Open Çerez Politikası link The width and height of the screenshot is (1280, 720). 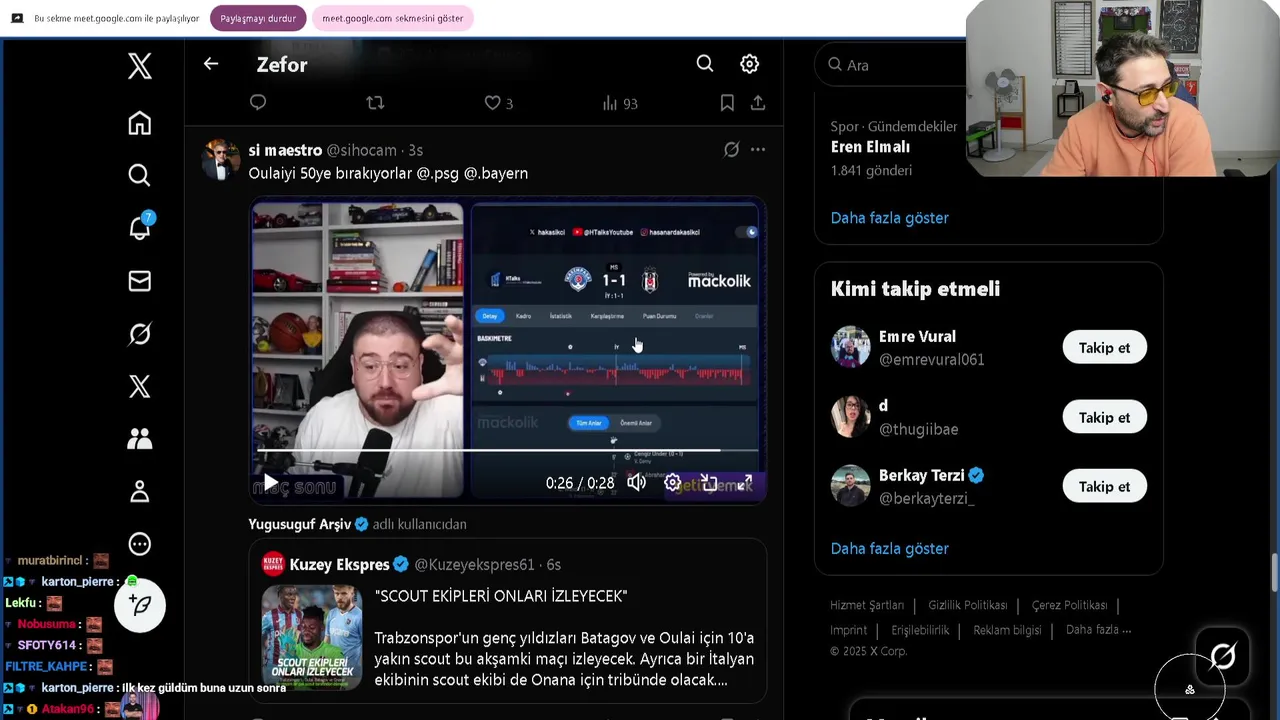[x=1069, y=605]
